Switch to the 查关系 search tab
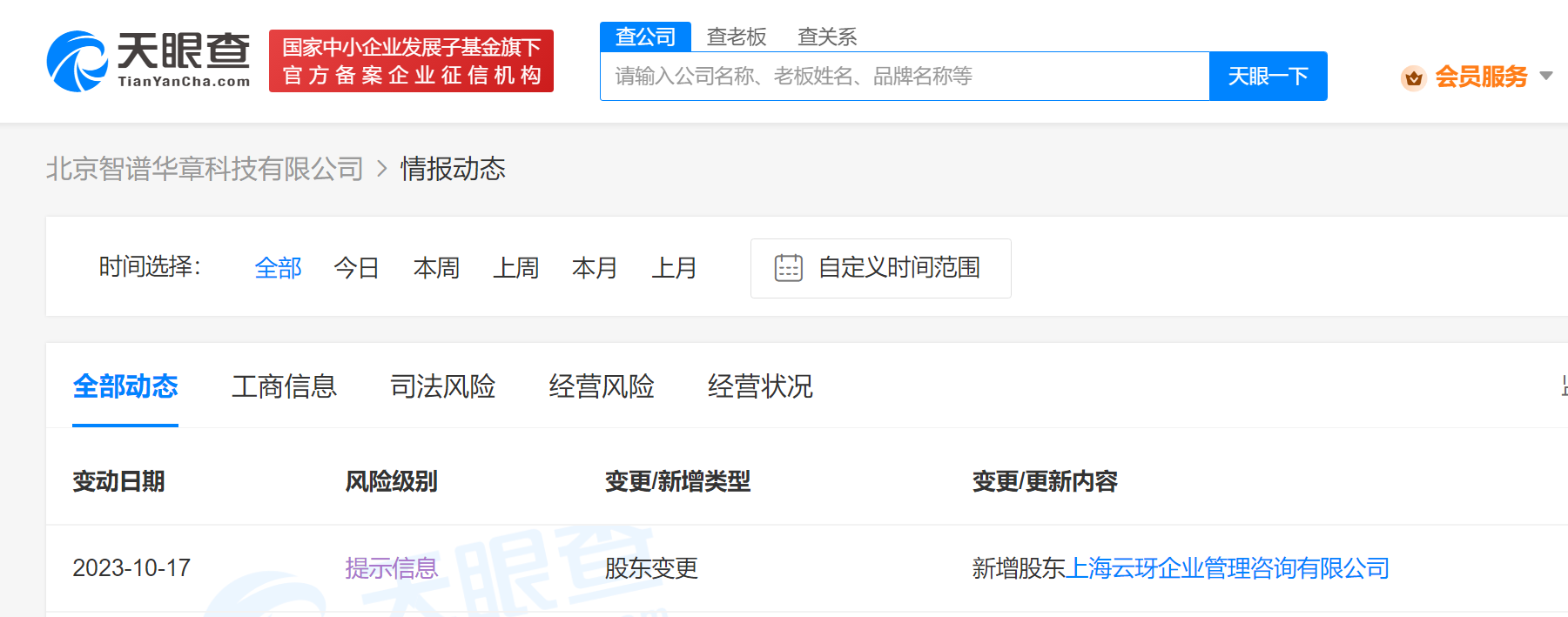The height and width of the screenshot is (617, 1568). (x=827, y=37)
